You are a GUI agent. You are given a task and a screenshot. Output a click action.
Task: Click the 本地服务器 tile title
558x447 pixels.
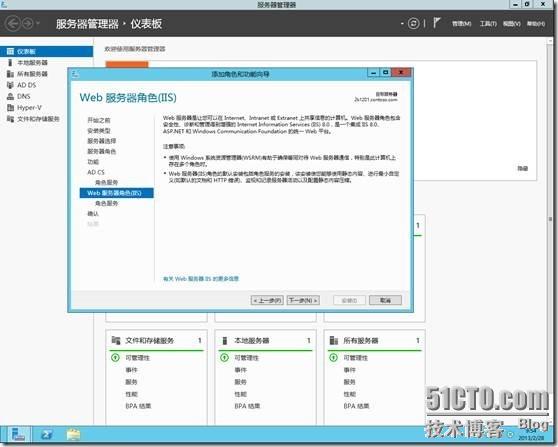point(252,341)
